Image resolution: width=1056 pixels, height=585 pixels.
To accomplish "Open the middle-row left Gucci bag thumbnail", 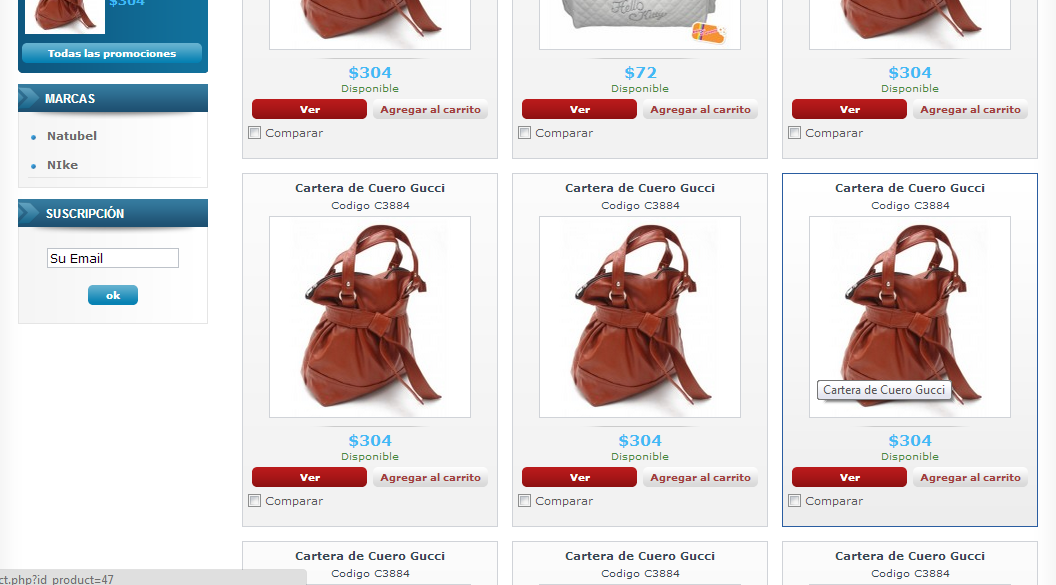I will [x=370, y=317].
